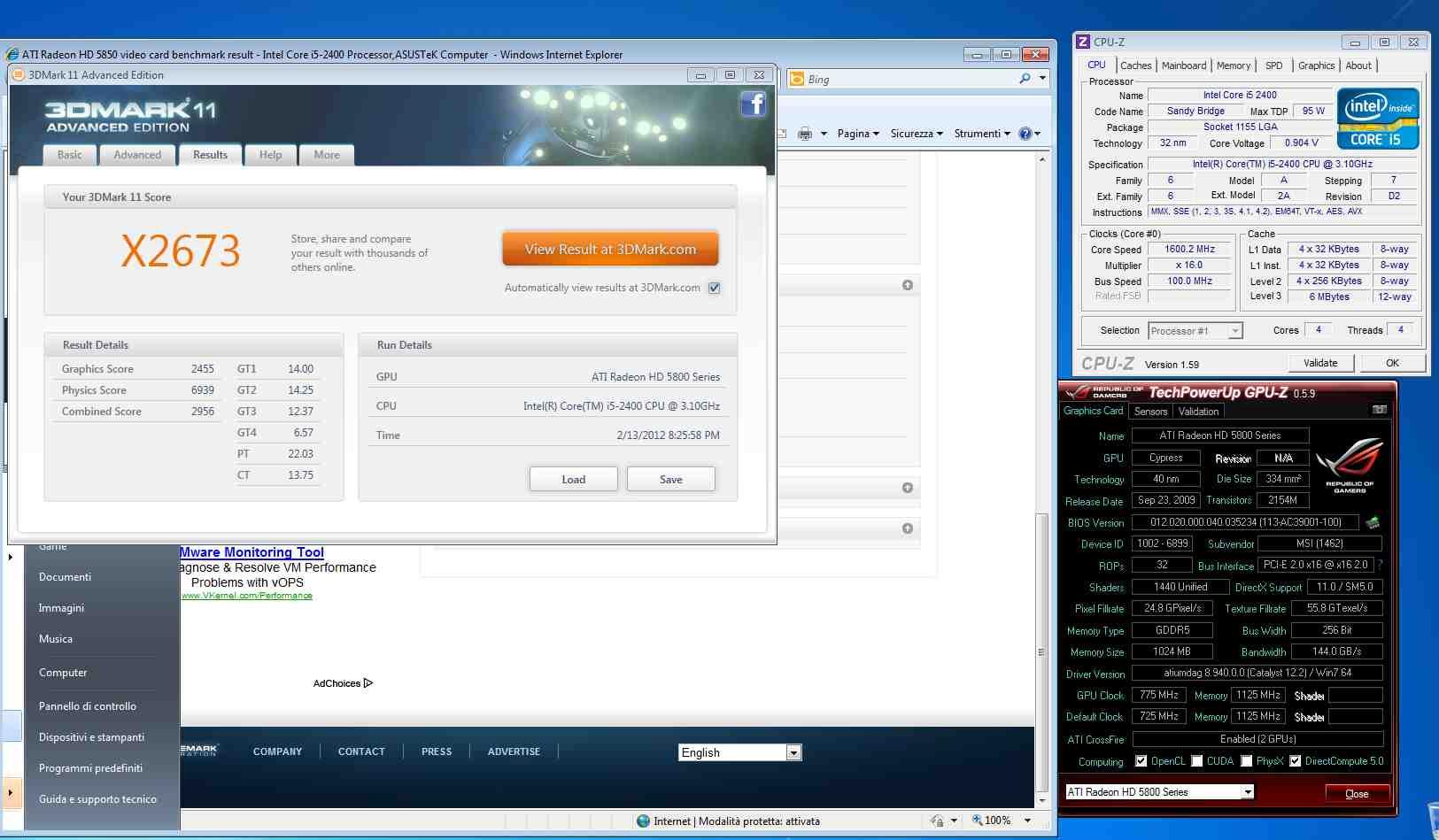Click the OK button in CPU-Z
The height and width of the screenshot is (840, 1439).
tap(1392, 363)
